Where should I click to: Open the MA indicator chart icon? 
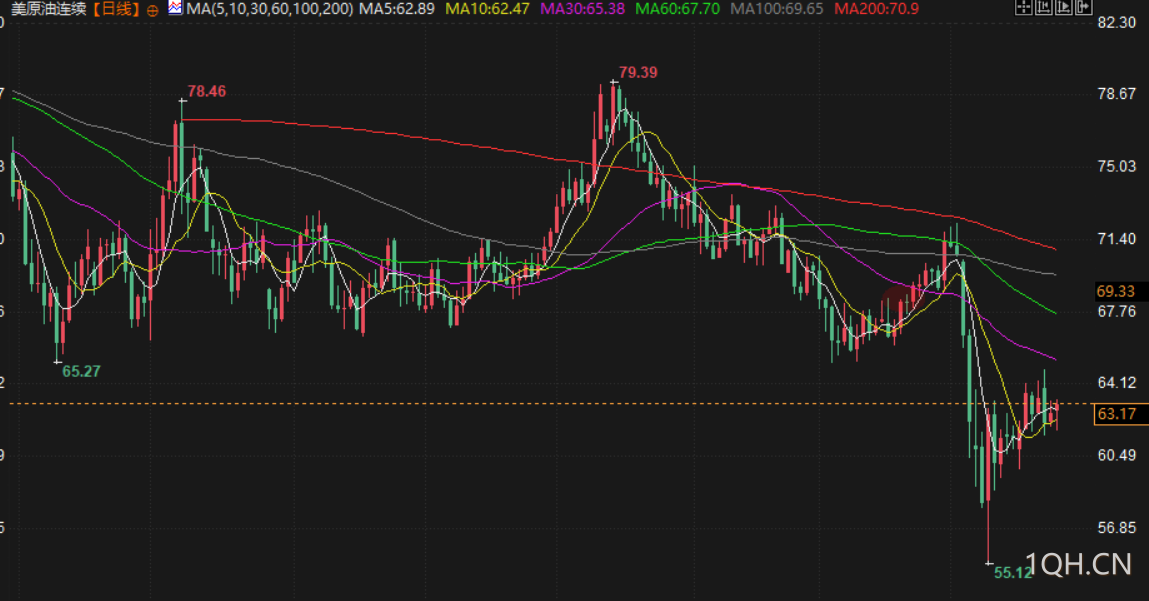175,8
